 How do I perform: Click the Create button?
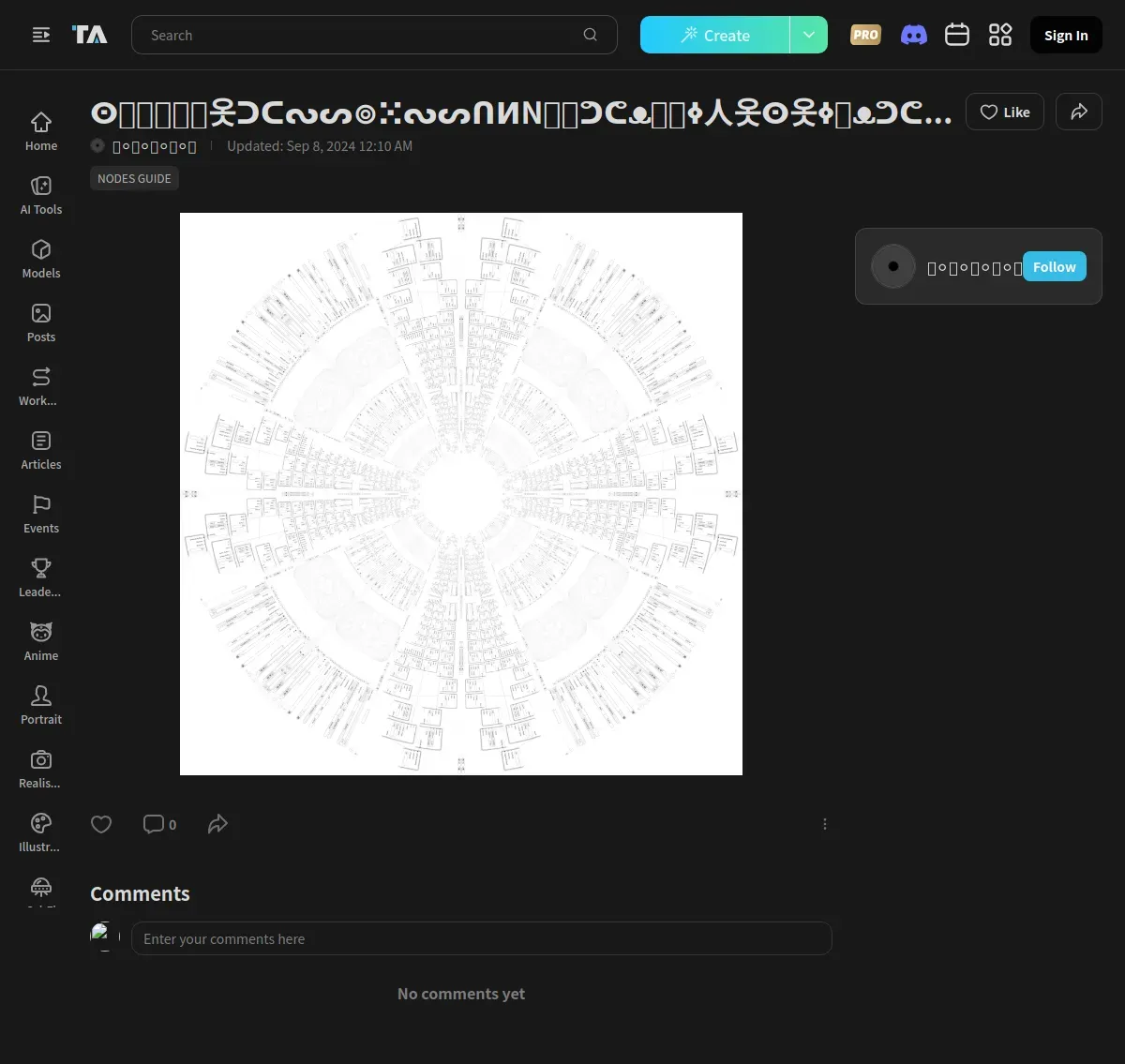[x=715, y=35]
